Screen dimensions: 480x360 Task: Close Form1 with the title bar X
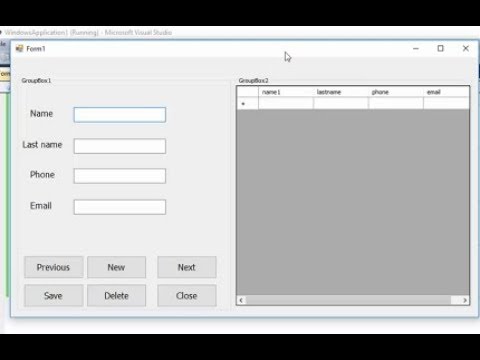[466, 49]
